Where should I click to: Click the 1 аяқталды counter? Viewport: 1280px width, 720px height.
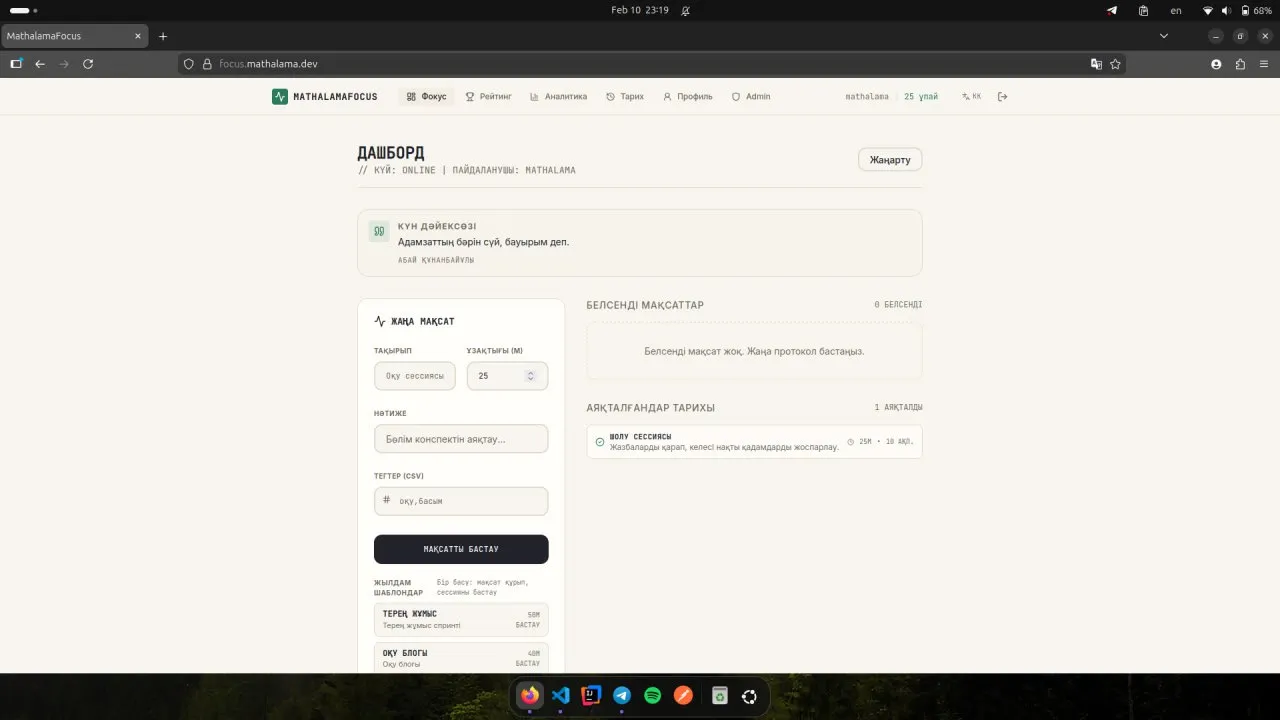(x=898, y=408)
